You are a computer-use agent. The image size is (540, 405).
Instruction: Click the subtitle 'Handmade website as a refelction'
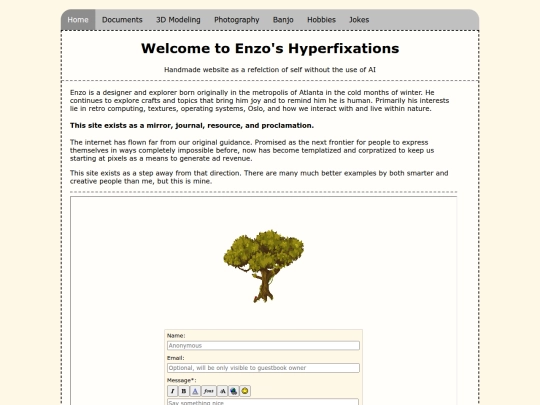coord(270,70)
